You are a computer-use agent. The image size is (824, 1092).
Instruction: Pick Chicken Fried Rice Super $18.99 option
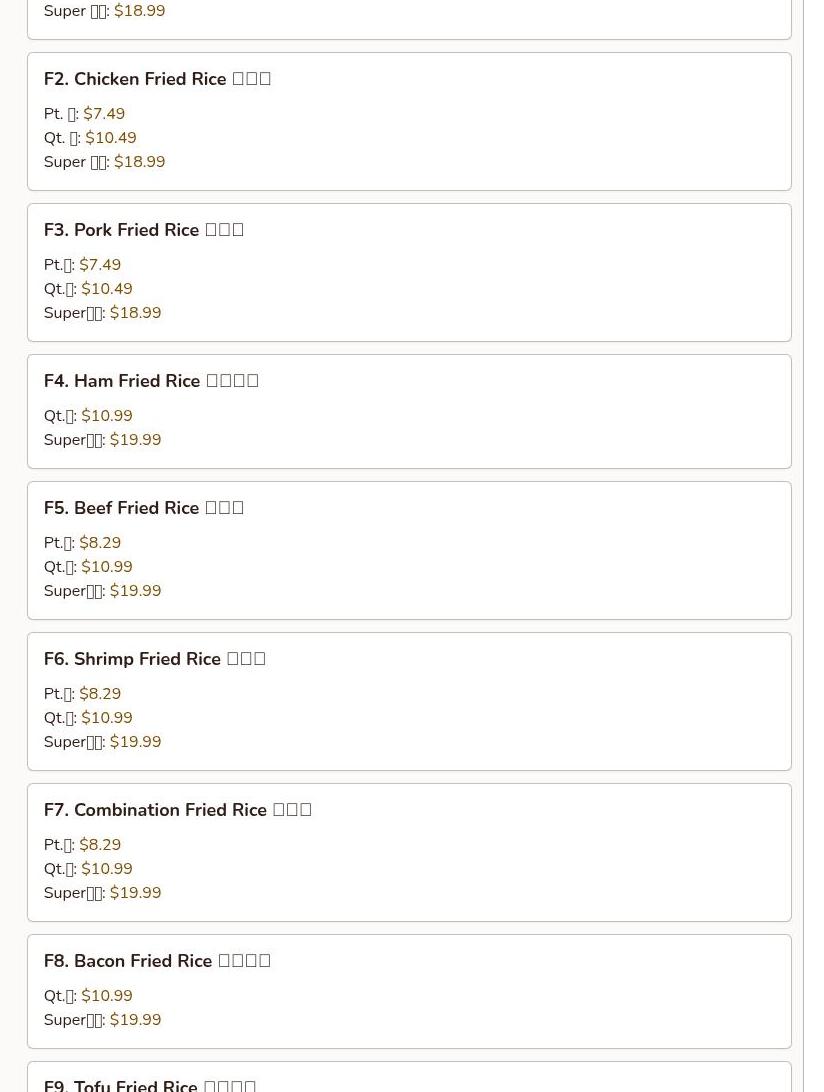[104, 162]
